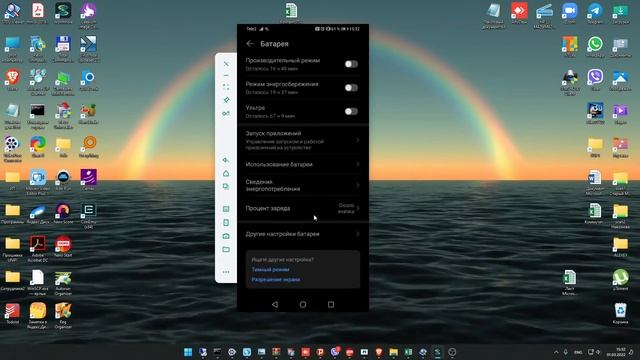
Task: Follow the Темный режим link
Action: [x=271, y=269]
